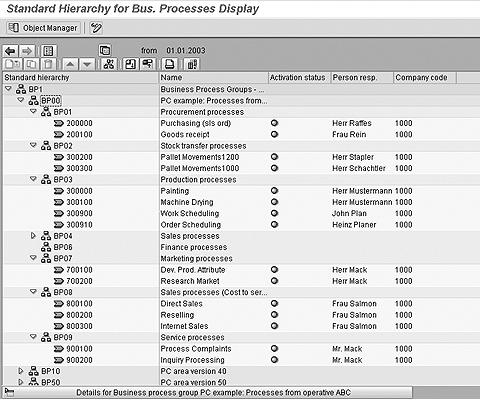Click the create new document icon
This screenshot has height=399, width=480.
click(x=12, y=64)
